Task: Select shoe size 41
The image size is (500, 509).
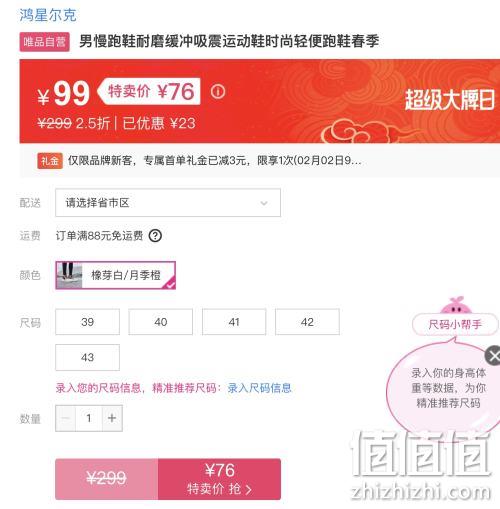Action: click(234, 322)
